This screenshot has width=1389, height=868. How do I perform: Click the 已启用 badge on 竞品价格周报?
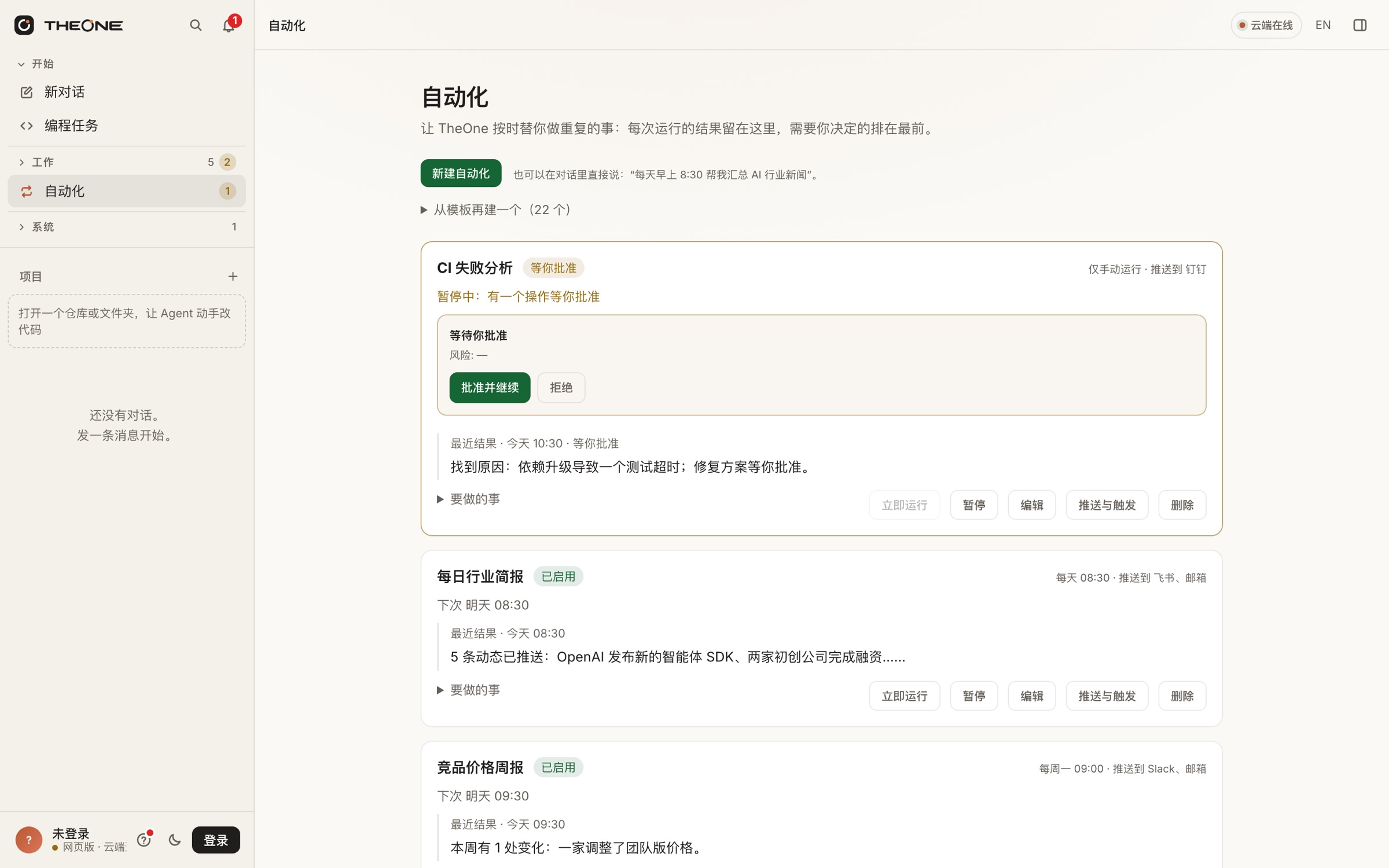(558, 767)
